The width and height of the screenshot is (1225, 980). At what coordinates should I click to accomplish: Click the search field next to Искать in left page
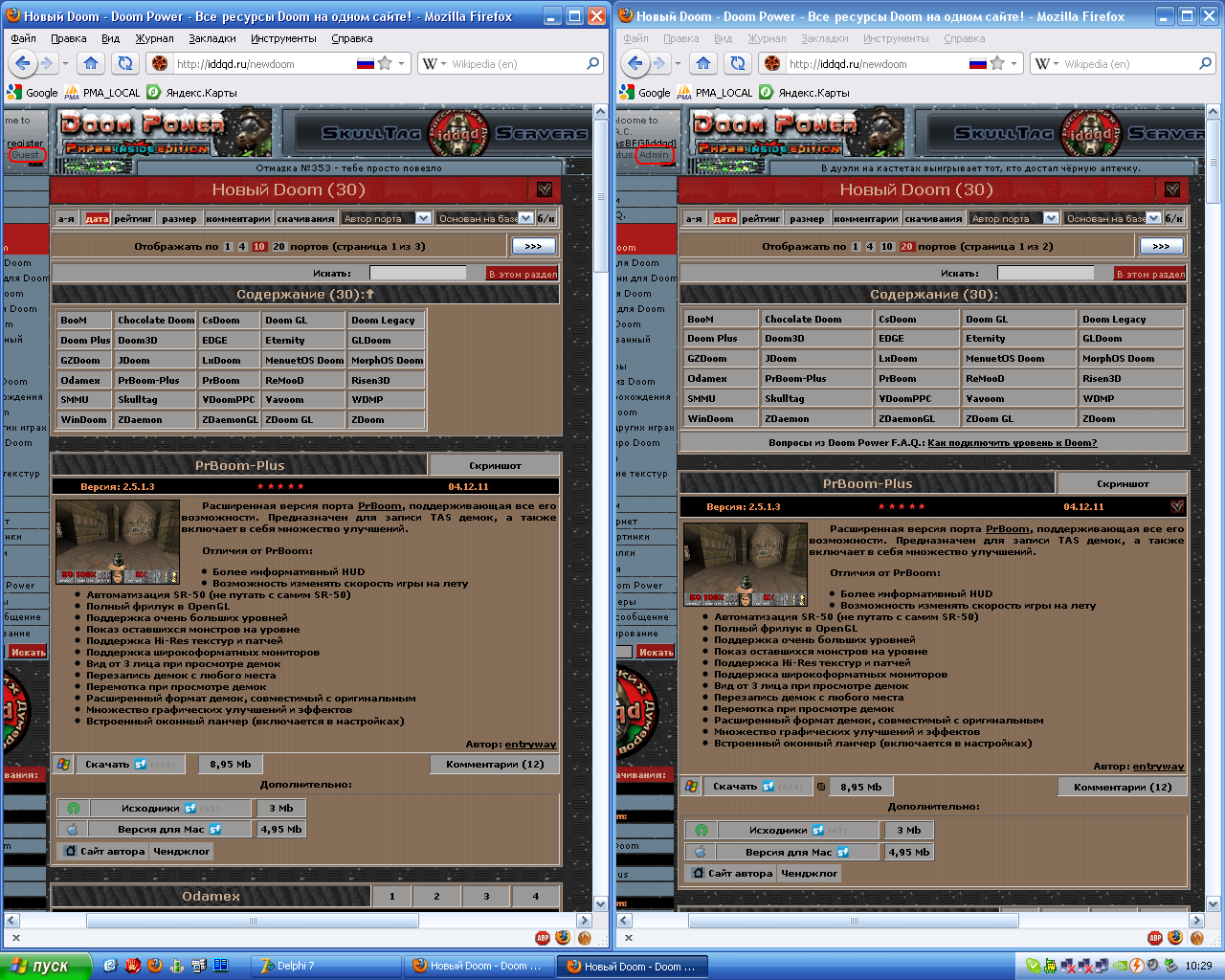click(417, 273)
